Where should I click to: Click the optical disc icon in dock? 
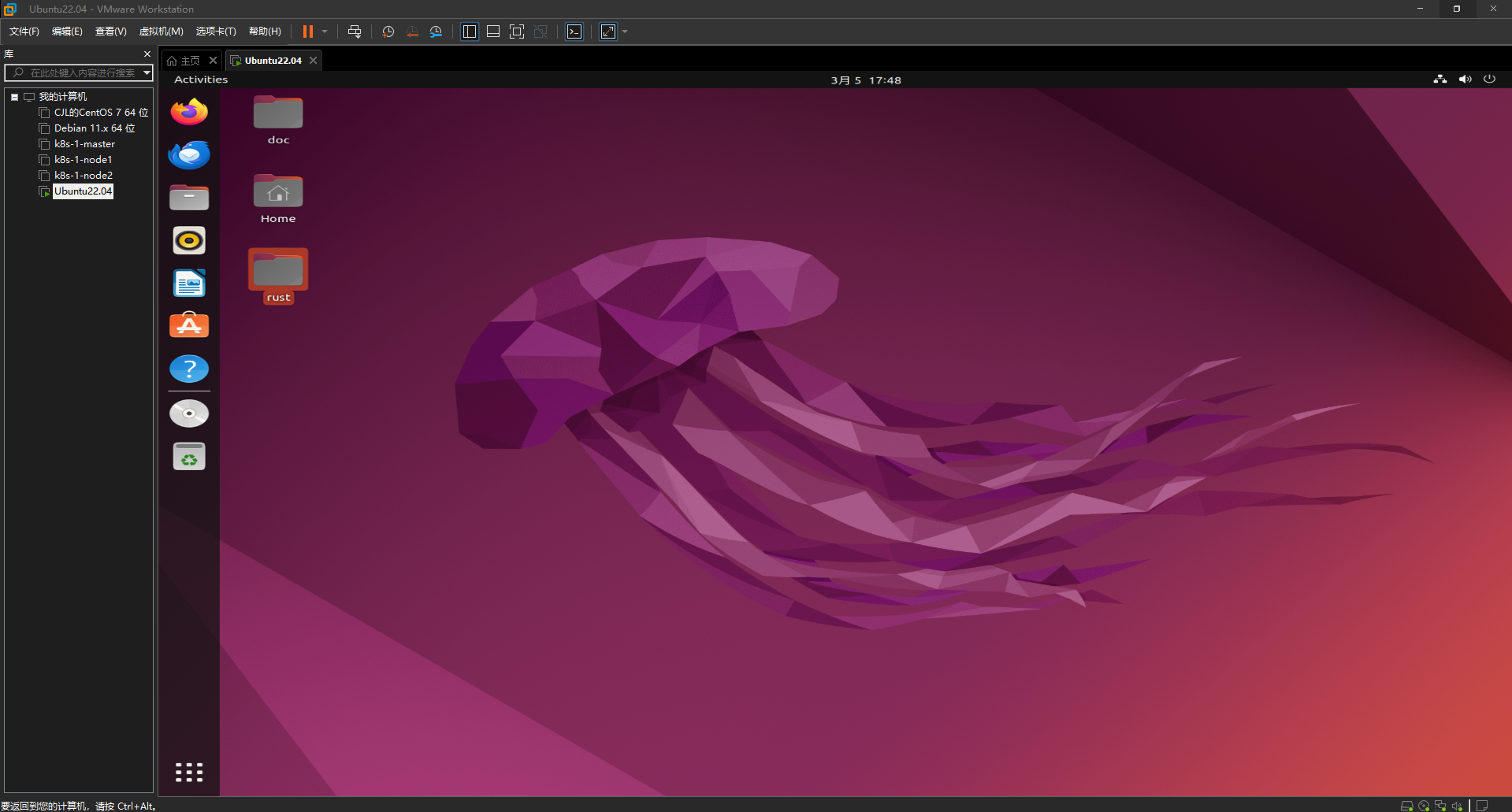[x=189, y=413]
